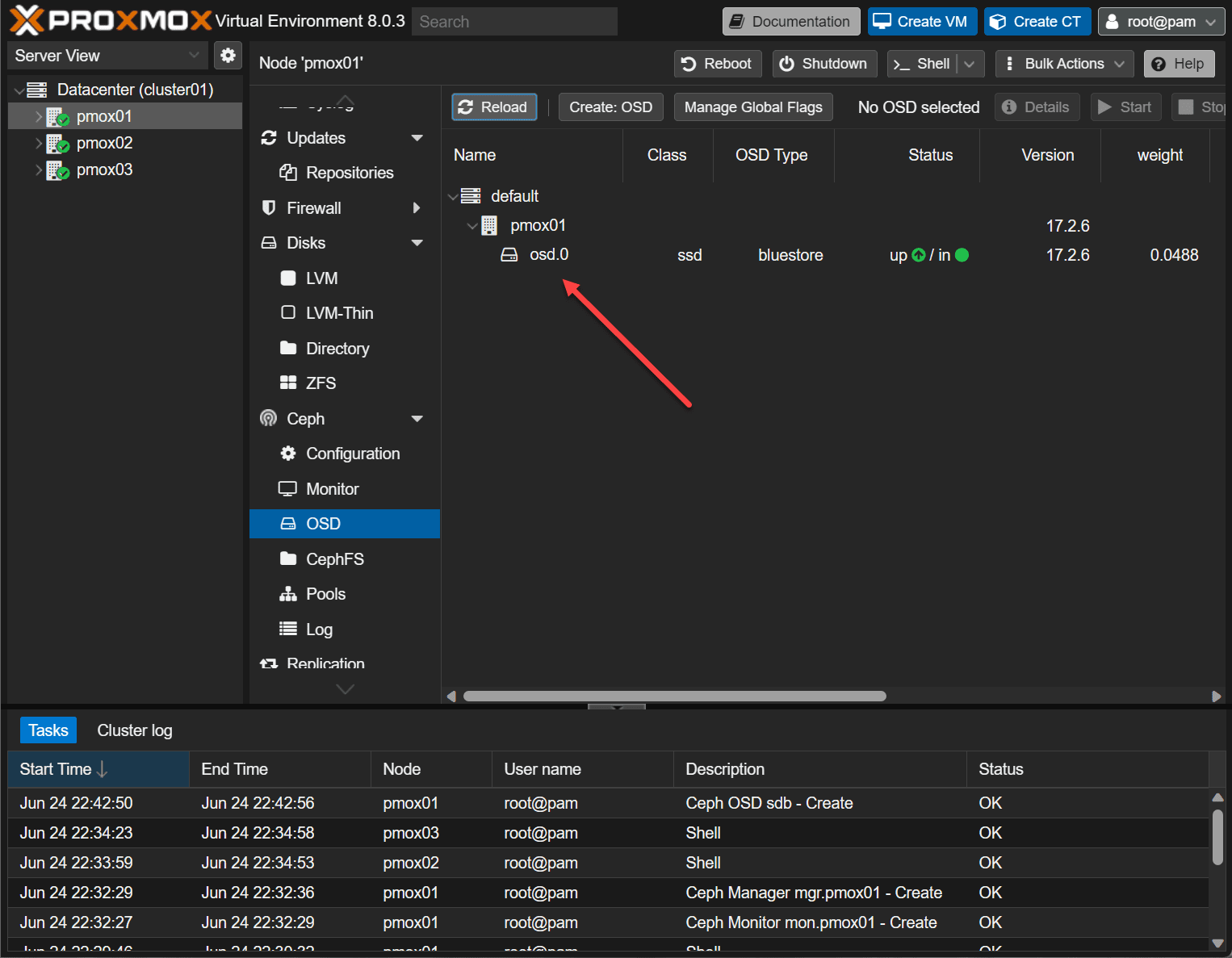The height and width of the screenshot is (958, 1232).
Task: Open the Ceph Pools section
Action: pos(325,594)
